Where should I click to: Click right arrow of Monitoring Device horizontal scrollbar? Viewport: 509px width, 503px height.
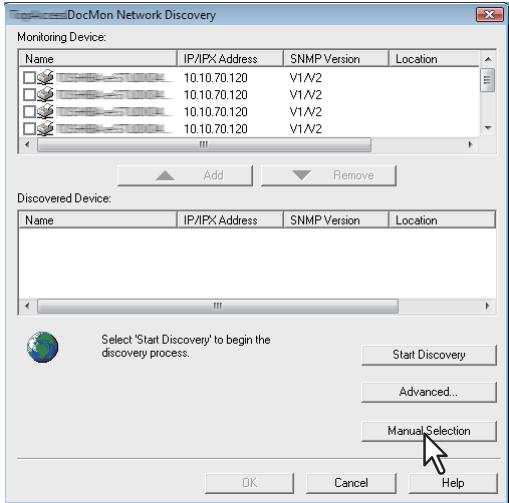click(470, 145)
